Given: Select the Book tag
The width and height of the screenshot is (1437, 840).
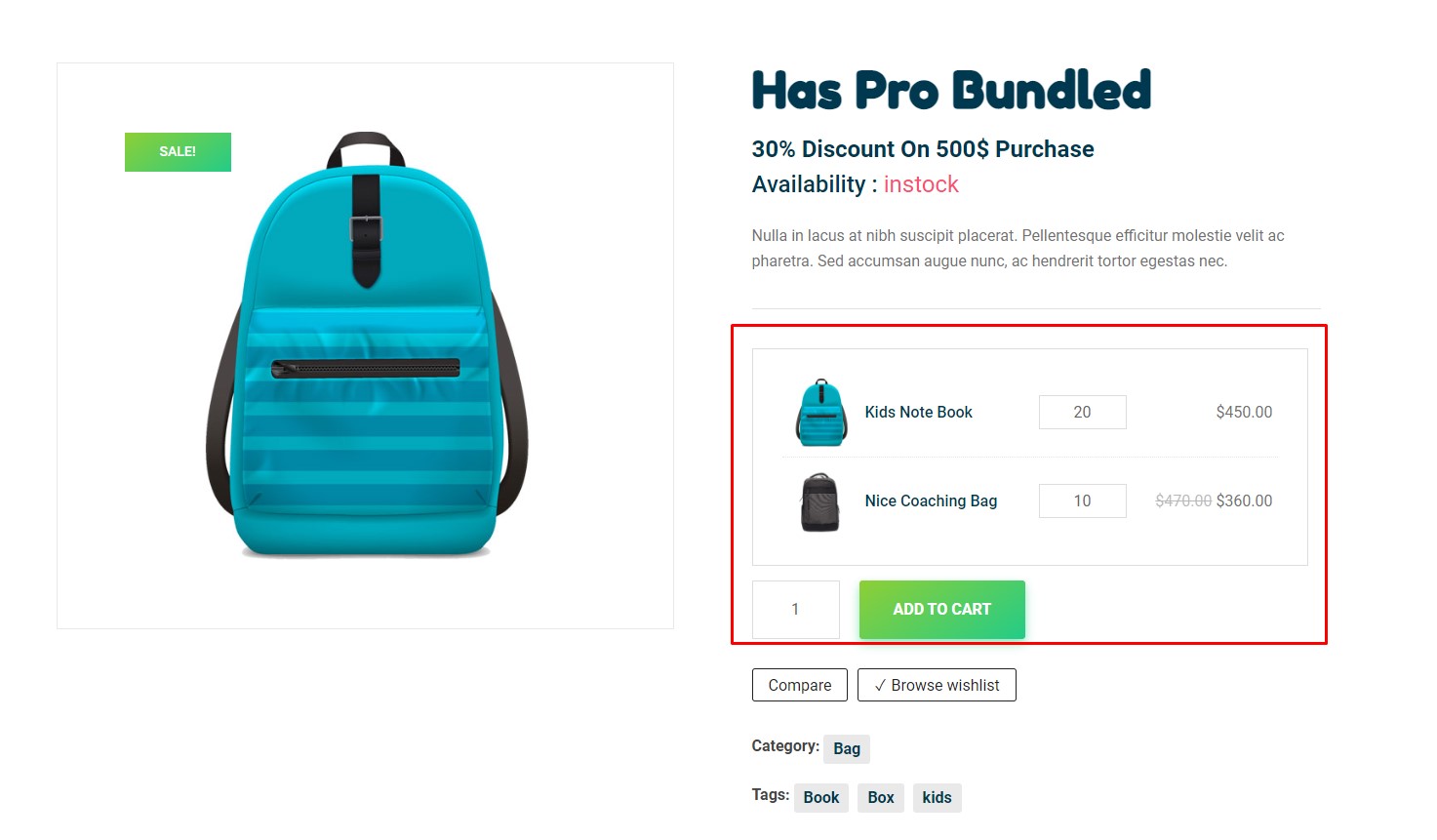Looking at the screenshot, I should (820, 798).
